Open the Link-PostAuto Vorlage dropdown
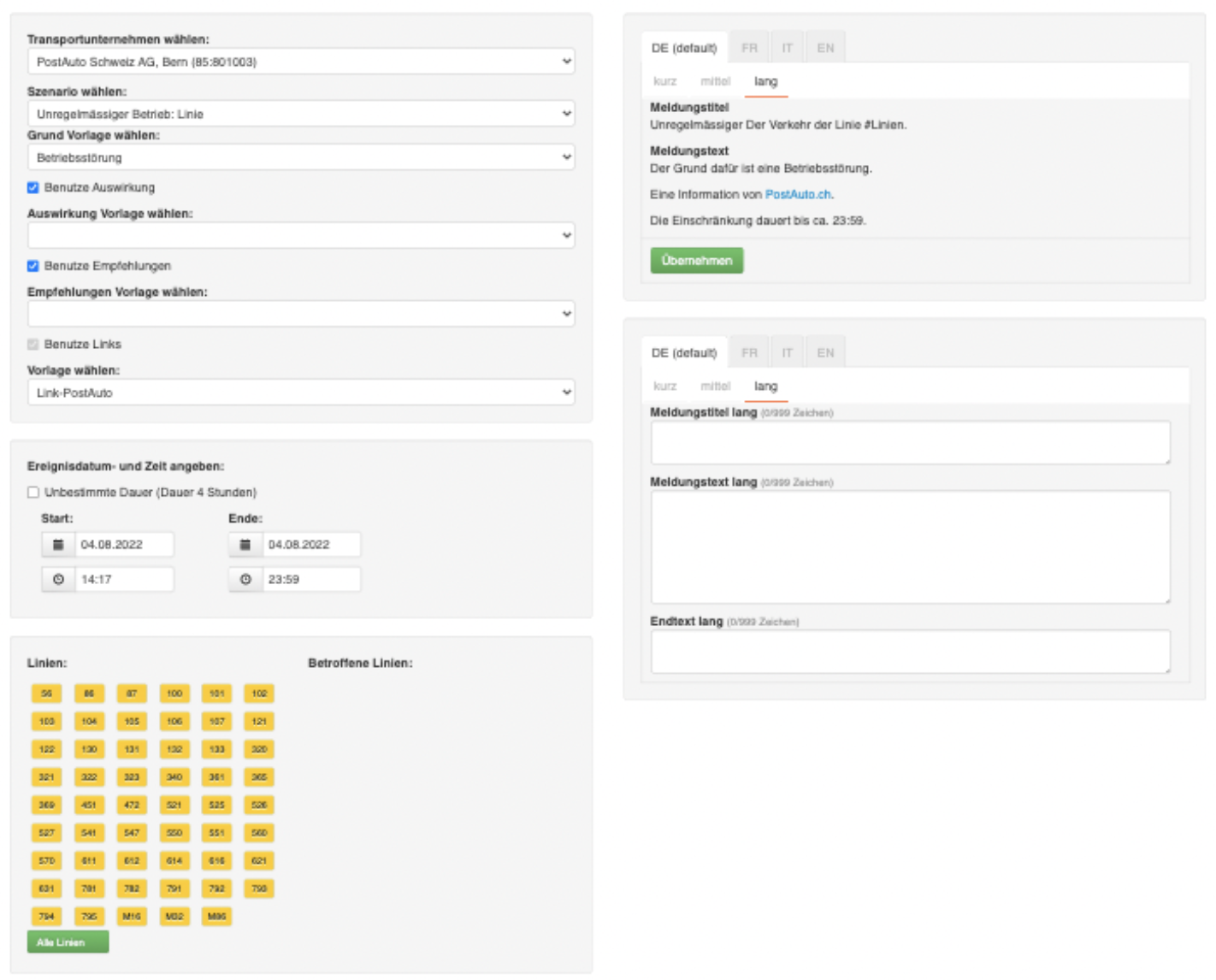Image resolution: width=1216 pixels, height=980 pixels. tap(300, 392)
